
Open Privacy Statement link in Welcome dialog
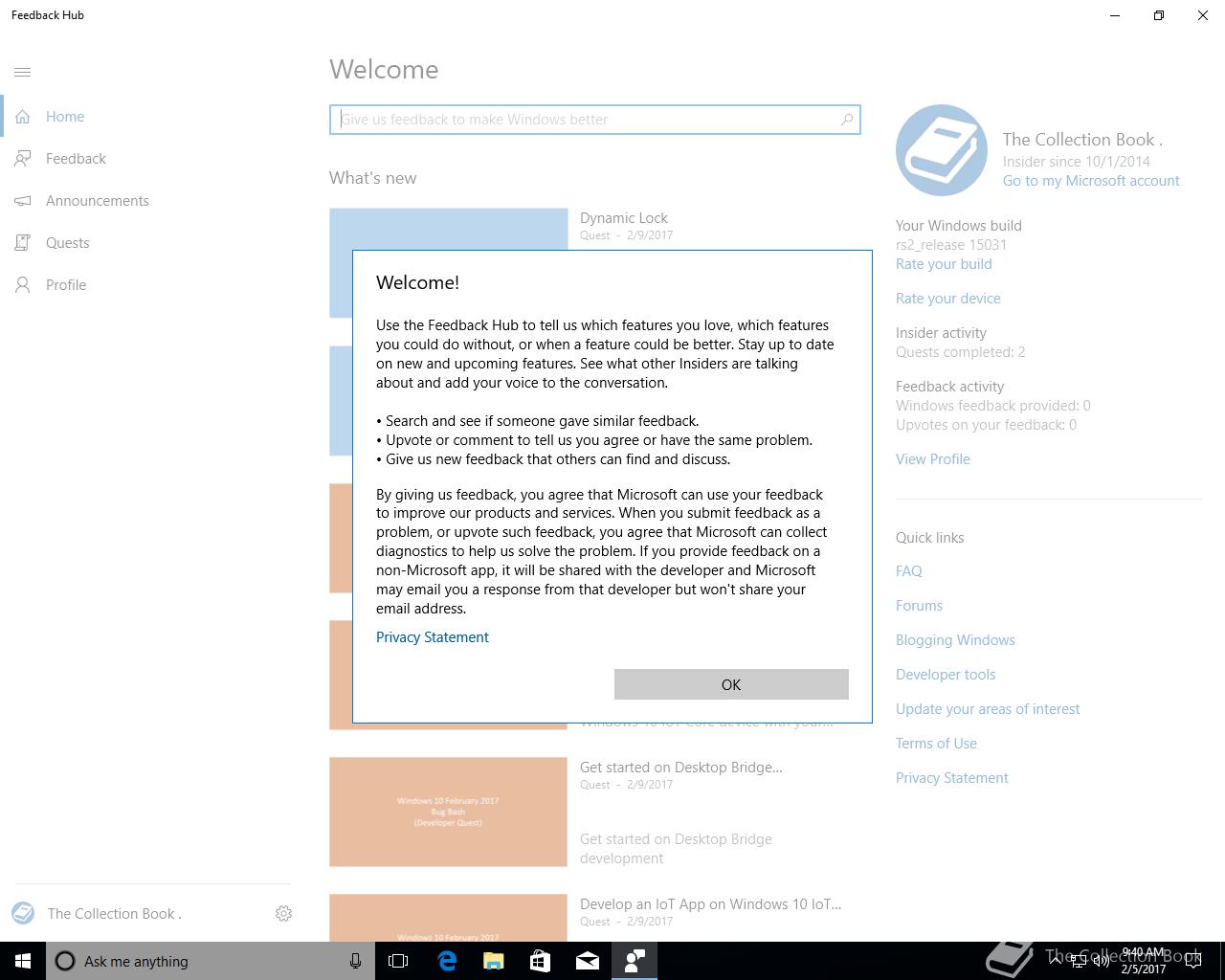pyautogui.click(x=433, y=637)
